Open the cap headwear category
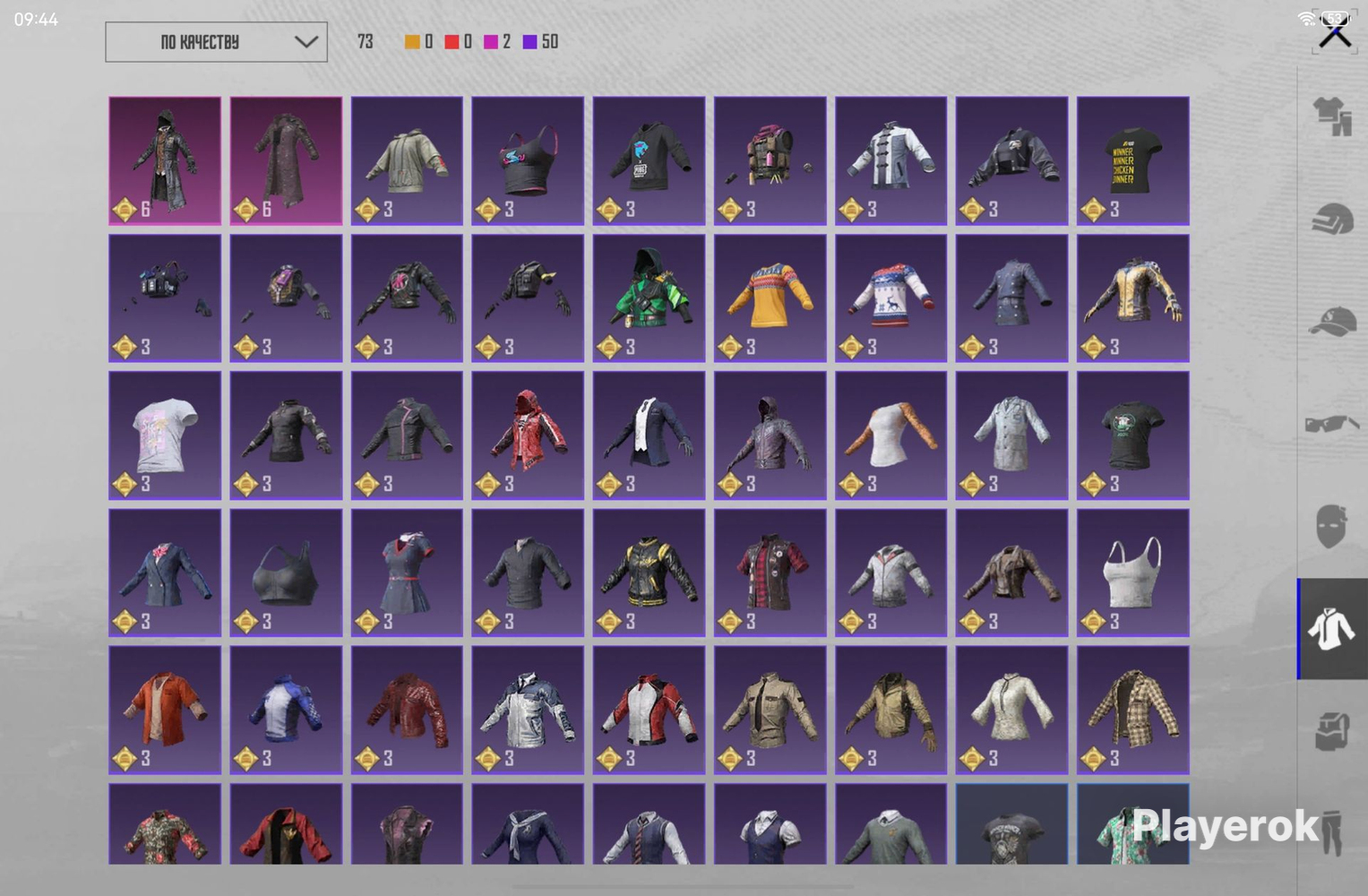 point(1332,321)
